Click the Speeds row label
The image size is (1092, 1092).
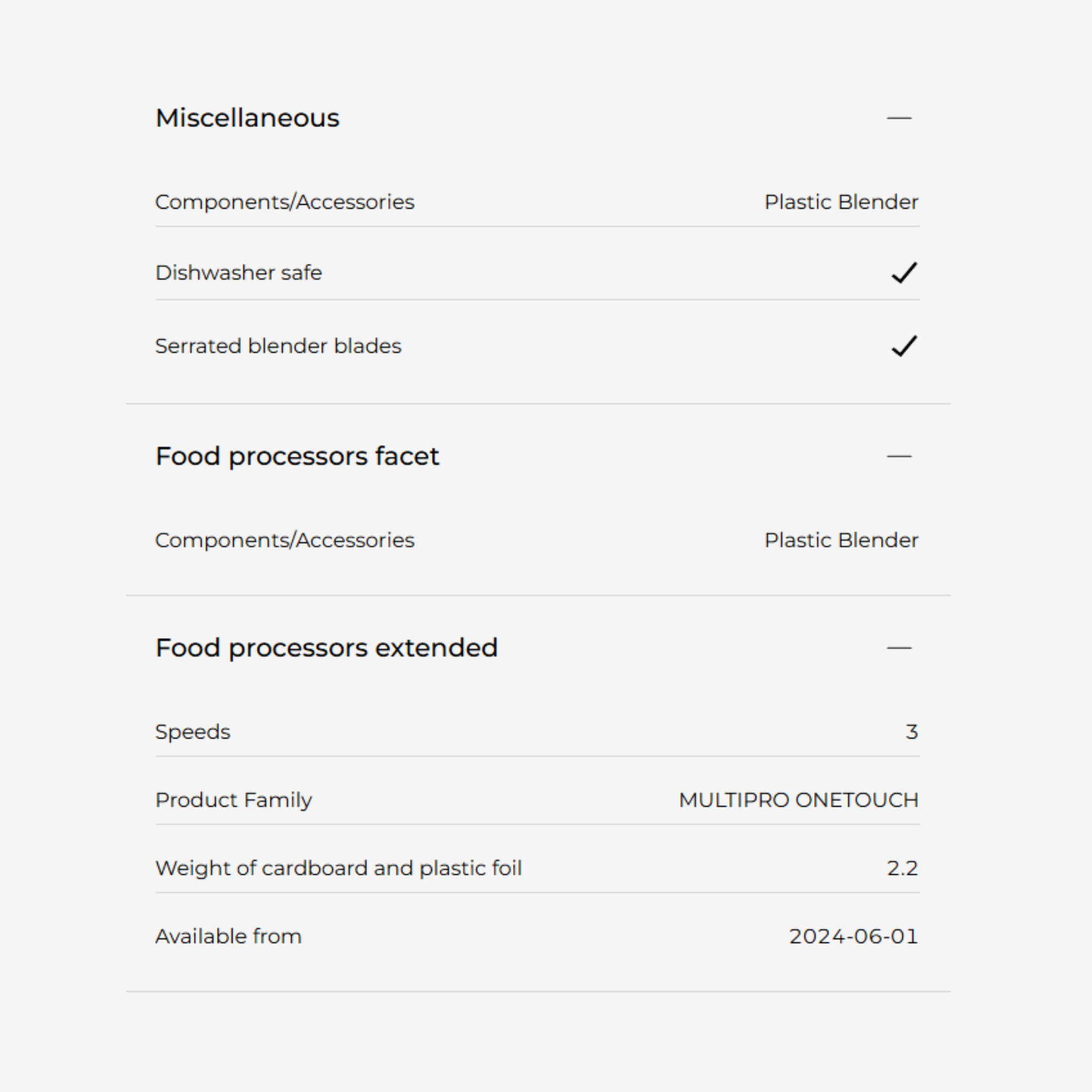tap(192, 732)
